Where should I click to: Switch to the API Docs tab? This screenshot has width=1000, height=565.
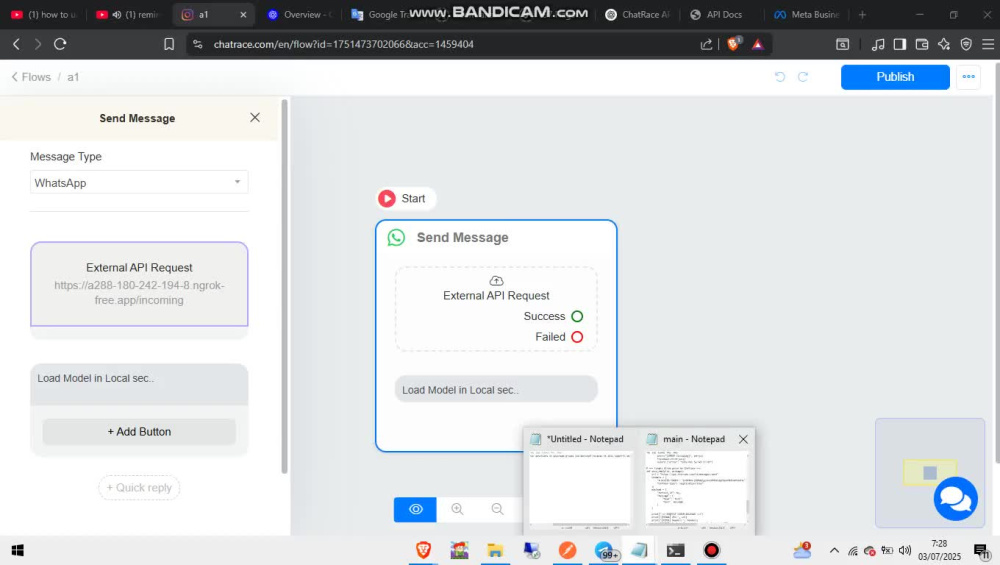pos(717,15)
